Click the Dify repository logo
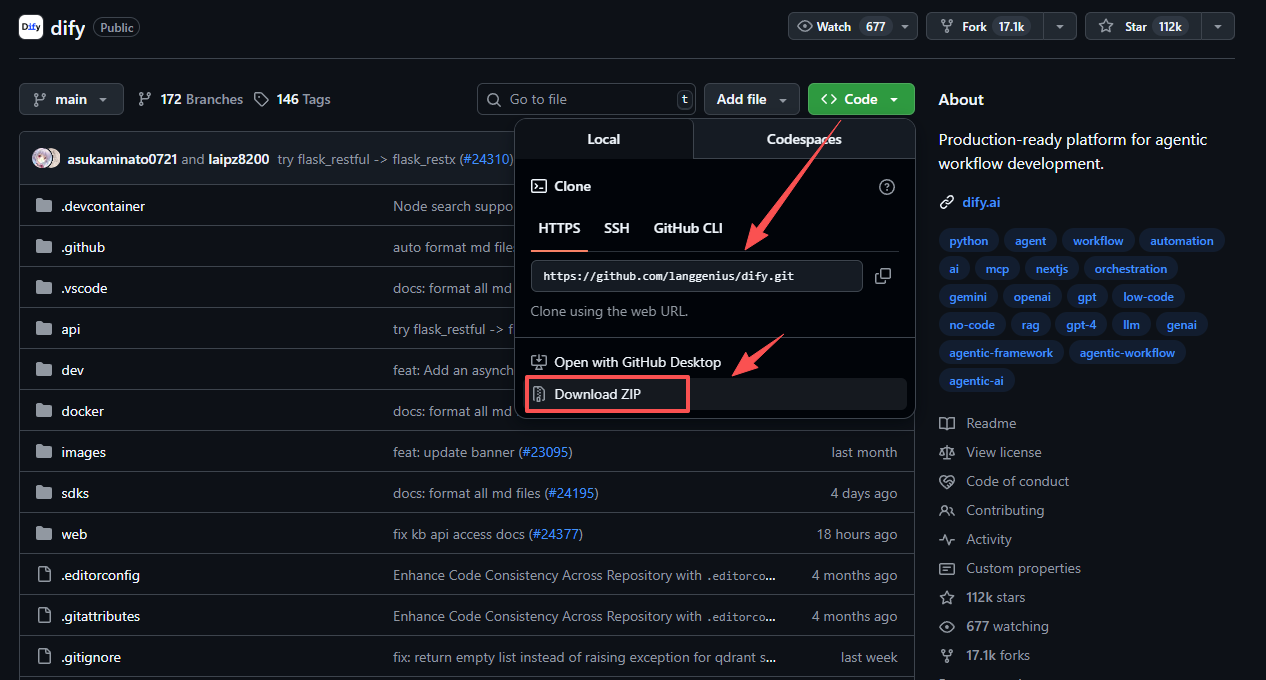 31,27
